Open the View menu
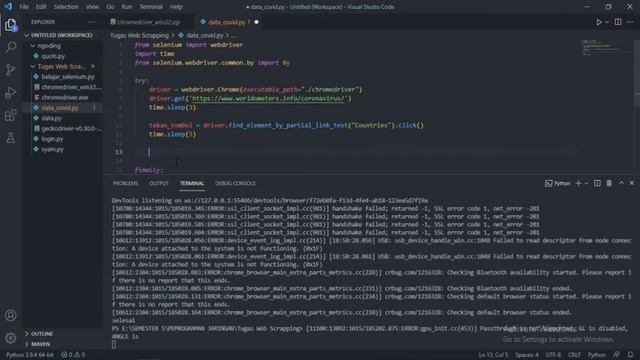 92,7
